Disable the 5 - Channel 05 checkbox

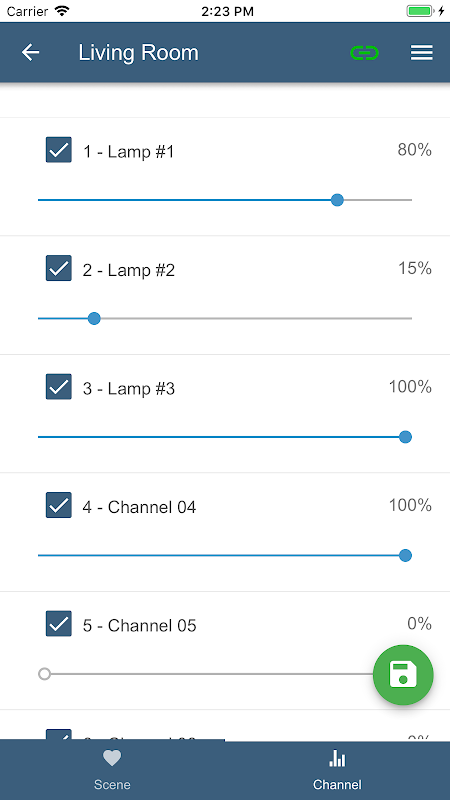[59, 623]
